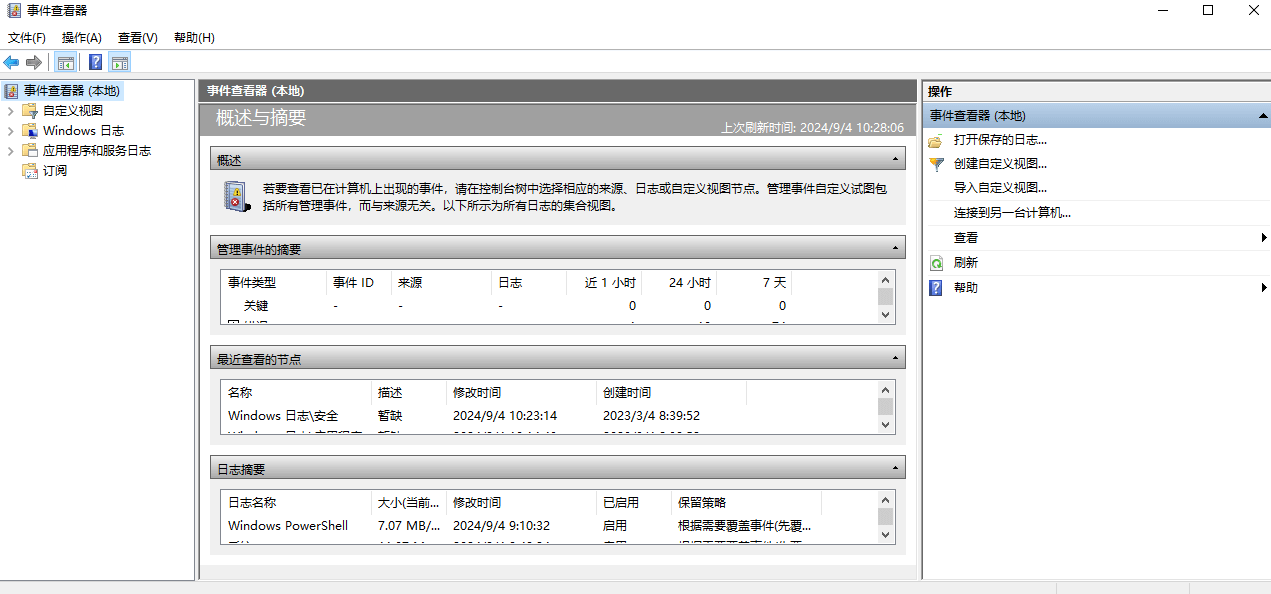Click the 创建自定义视图 funnel icon
Viewport: 1271px width, 594px height.
tap(938, 163)
